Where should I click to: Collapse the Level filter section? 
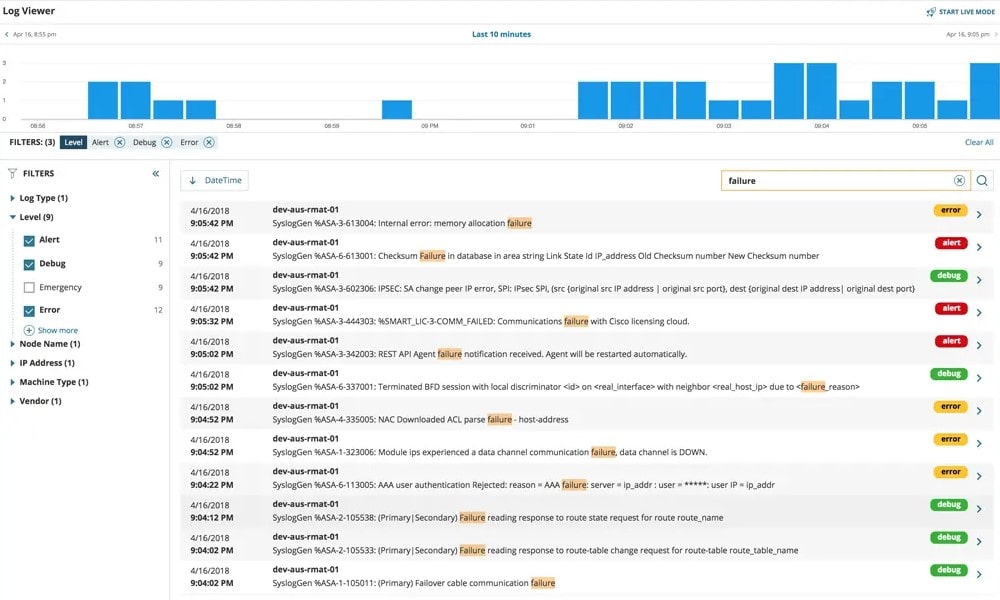14,217
